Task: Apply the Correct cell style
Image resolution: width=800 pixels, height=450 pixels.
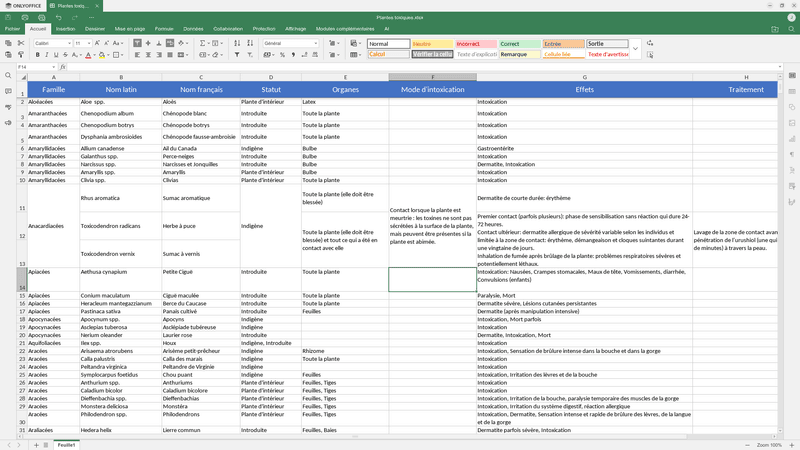Action: (x=520, y=44)
